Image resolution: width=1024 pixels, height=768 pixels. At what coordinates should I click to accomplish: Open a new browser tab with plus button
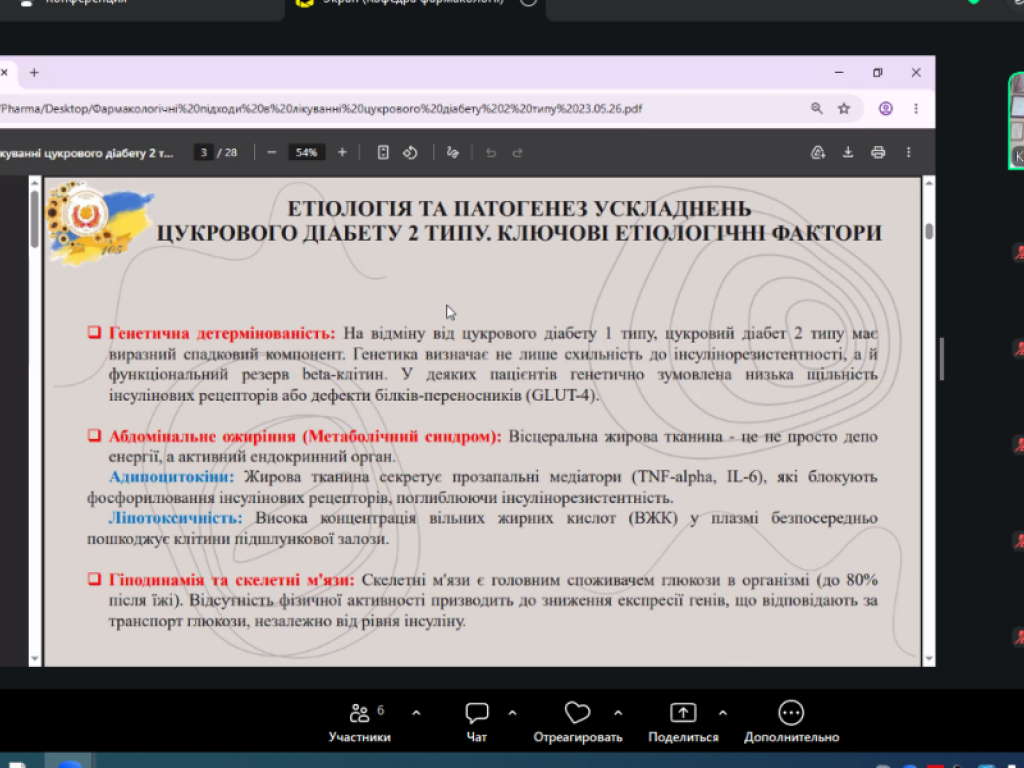coord(34,72)
